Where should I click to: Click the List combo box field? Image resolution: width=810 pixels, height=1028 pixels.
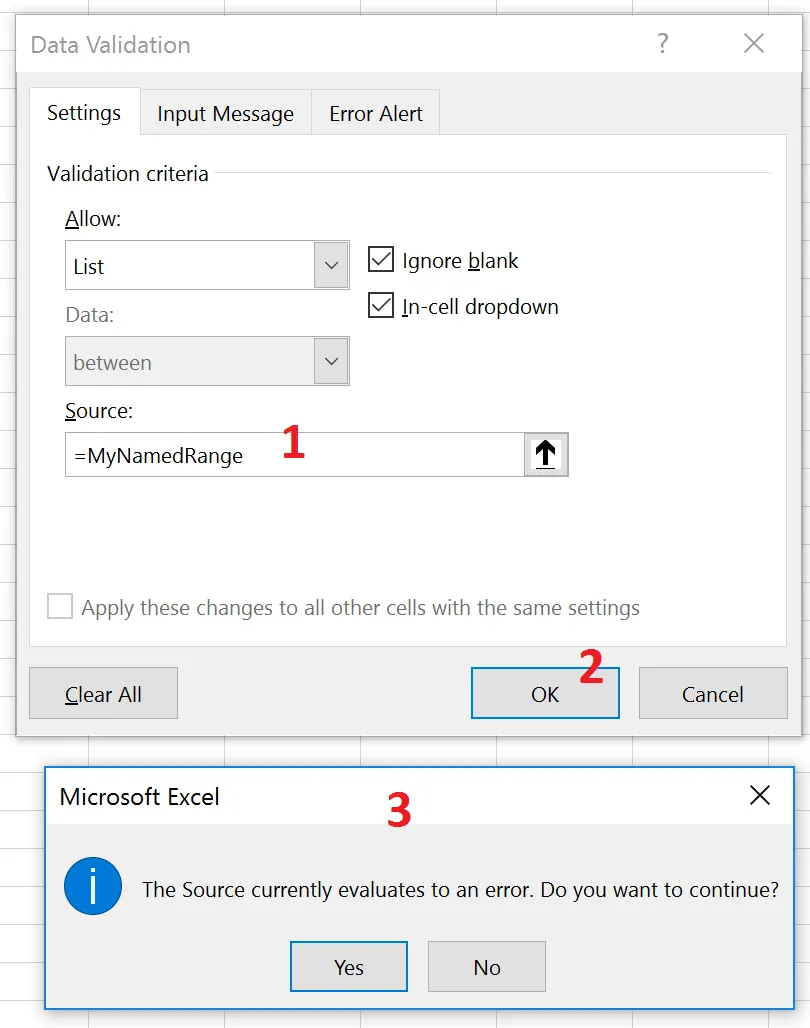click(x=190, y=266)
